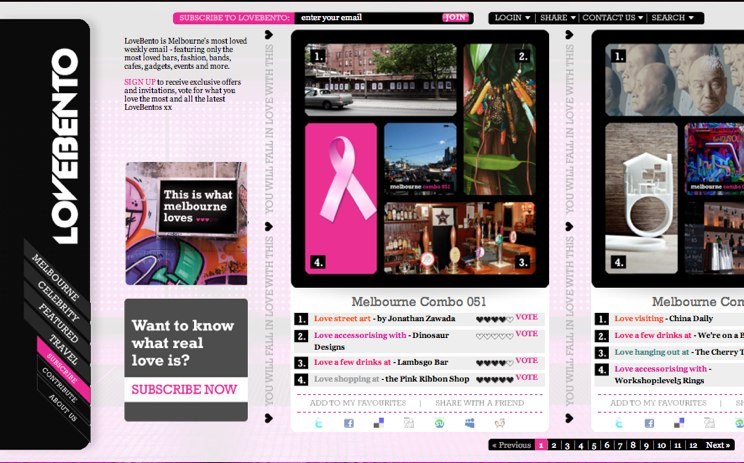Go to the Next page
744x463 pixels.
[717, 445]
